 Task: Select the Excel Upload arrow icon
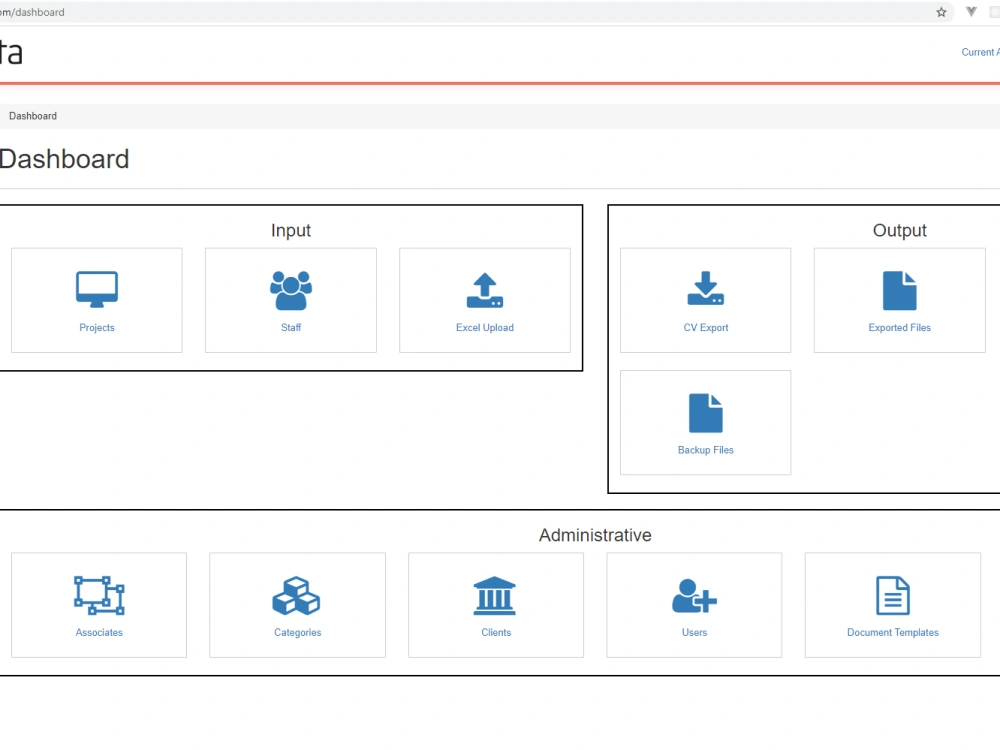(485, 290)
